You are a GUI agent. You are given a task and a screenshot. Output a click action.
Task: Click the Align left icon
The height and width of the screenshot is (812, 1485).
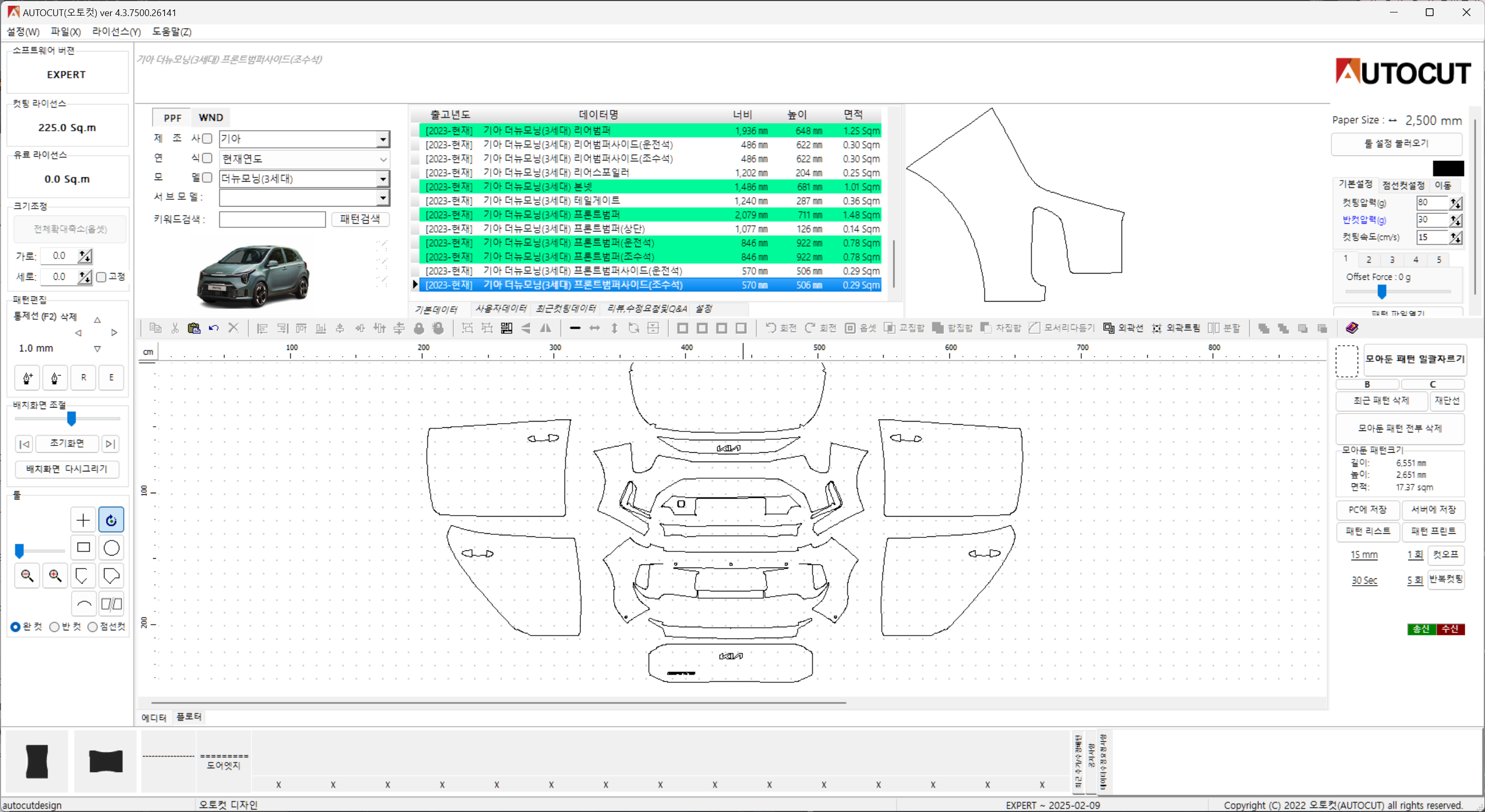click(x=262, y=328)
